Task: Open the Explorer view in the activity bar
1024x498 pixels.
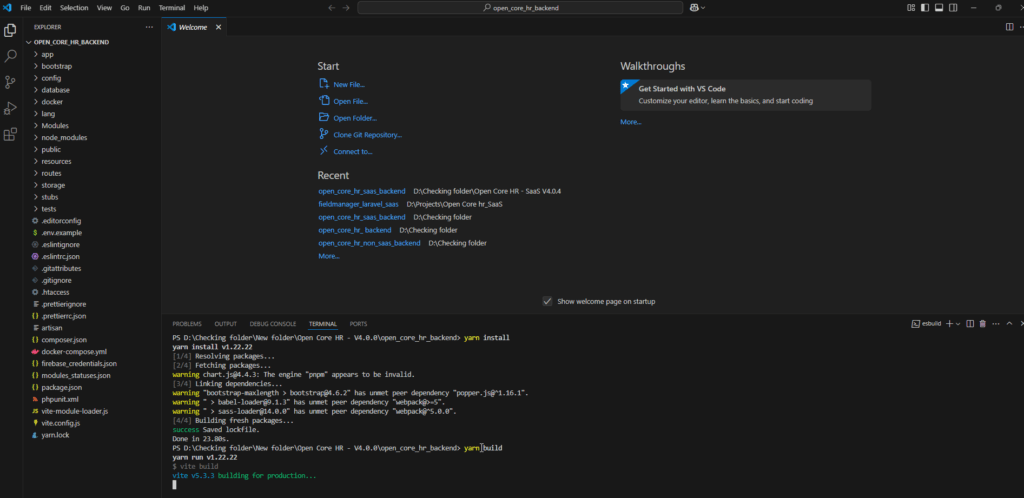Action: (10, 30)
